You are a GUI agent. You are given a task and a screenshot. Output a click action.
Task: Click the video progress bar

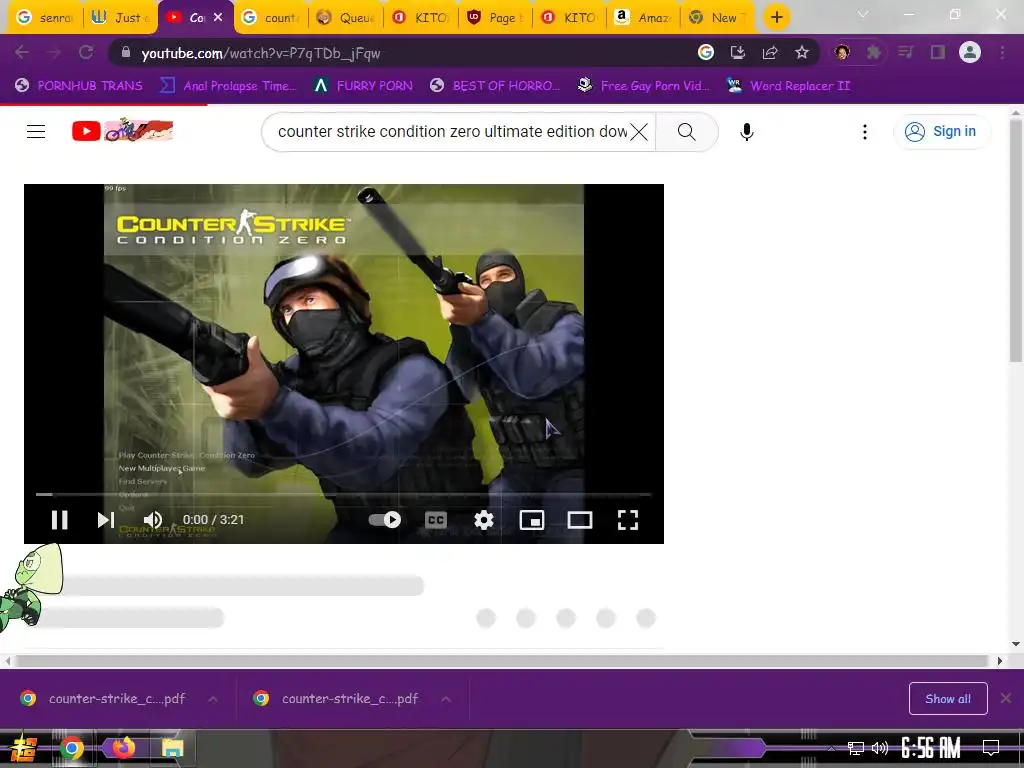pyautogui.click(x=344, y=494)
